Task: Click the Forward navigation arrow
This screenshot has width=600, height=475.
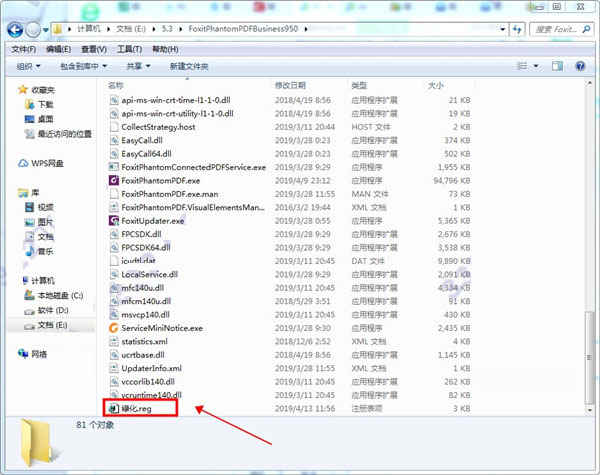Action: (x=33, y=29)
